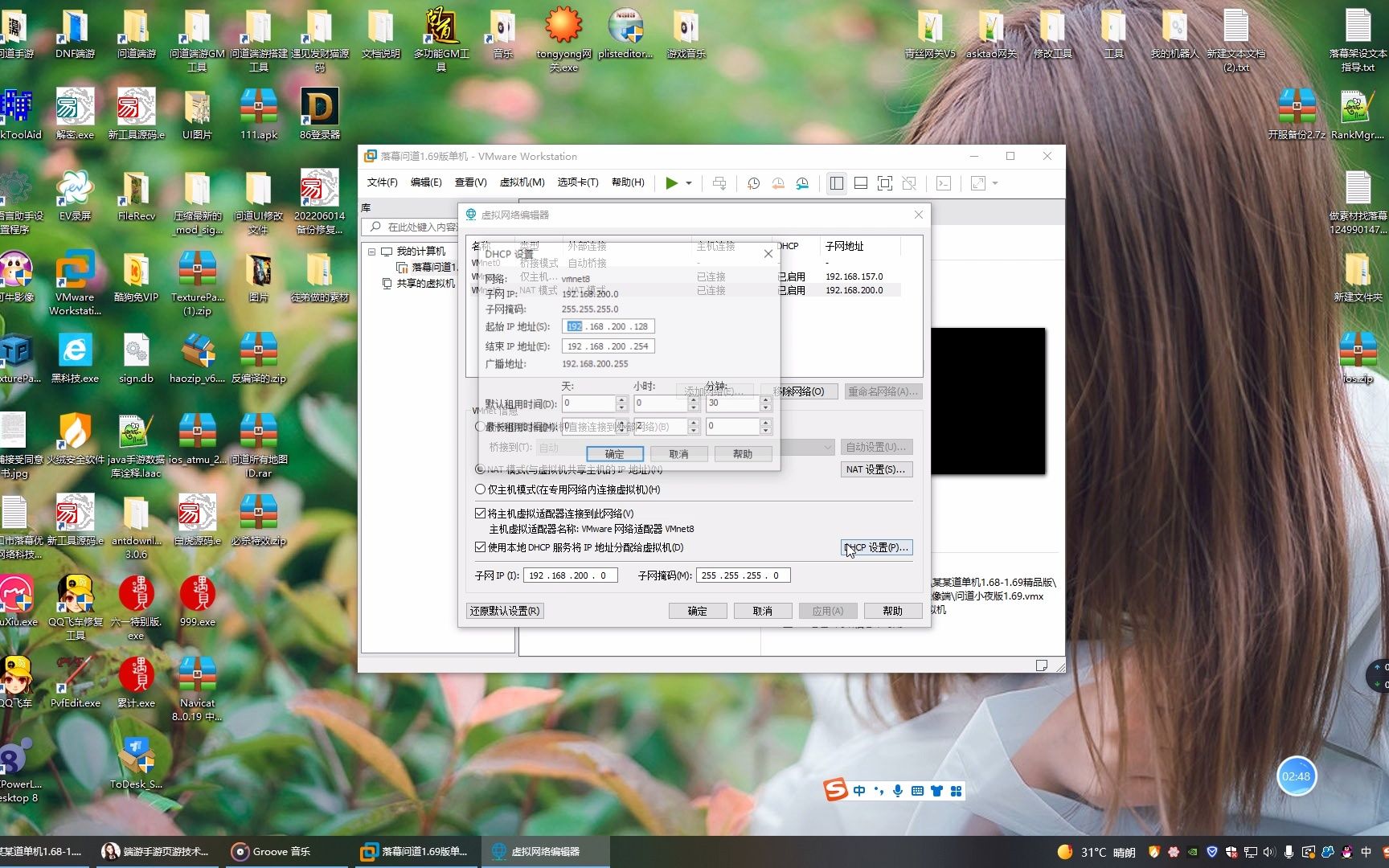The width and height of the screenshot is (1389, 868).
Task: Click 虚拟网络编辑器 taskbar button
Action: tap(545, 852)
